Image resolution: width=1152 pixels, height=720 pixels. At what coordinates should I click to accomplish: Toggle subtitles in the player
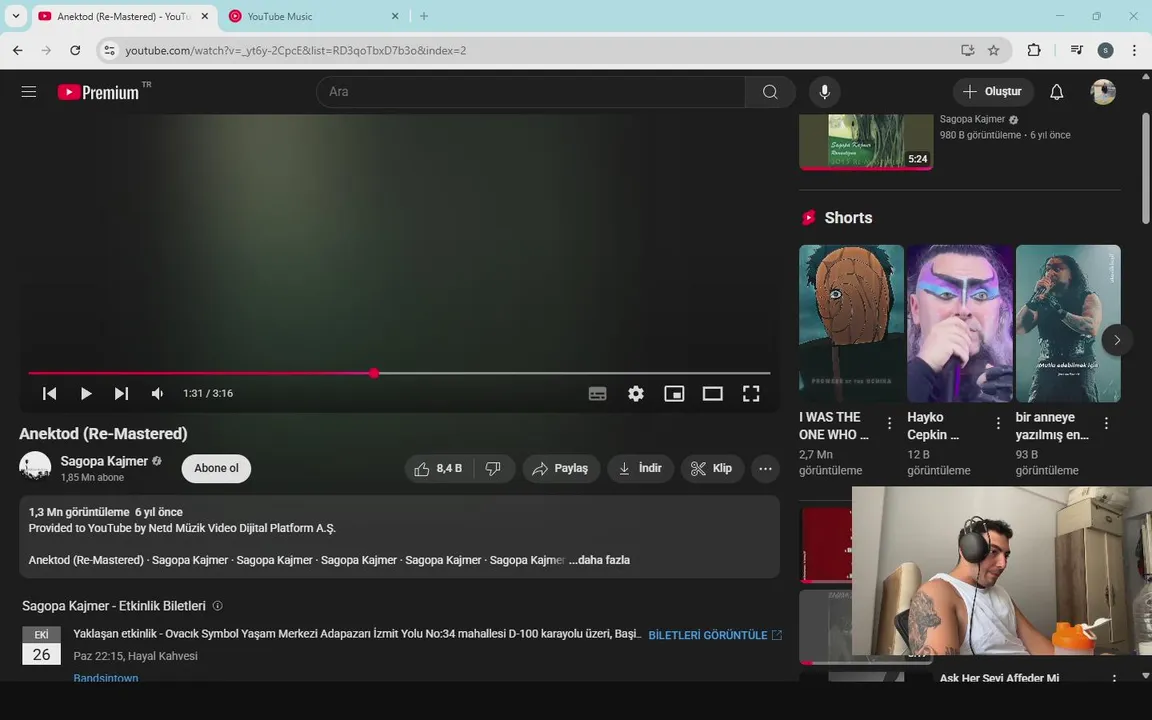click(597, 393)
